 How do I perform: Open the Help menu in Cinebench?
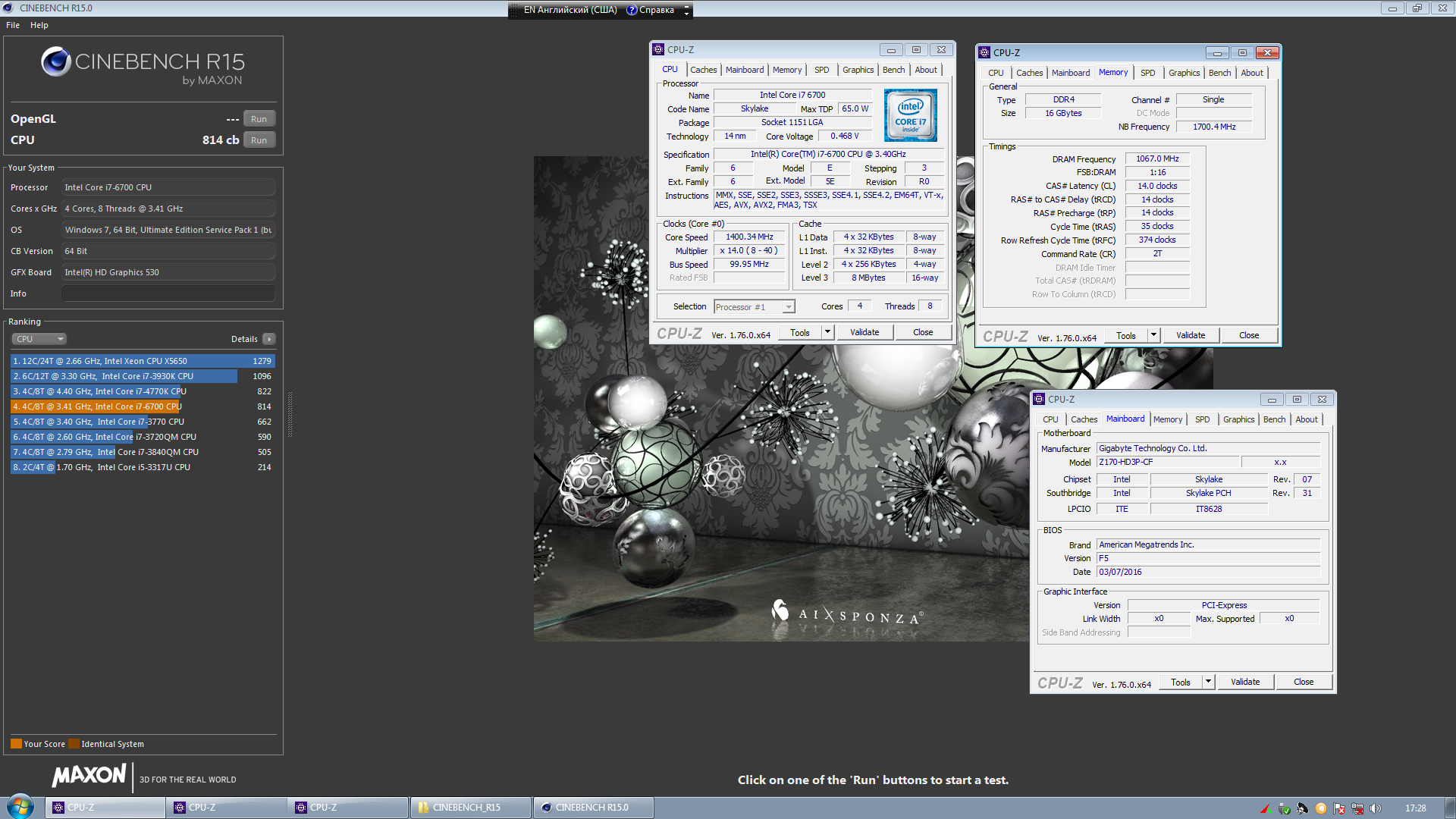pyautogui.click(x=39, y=25)
